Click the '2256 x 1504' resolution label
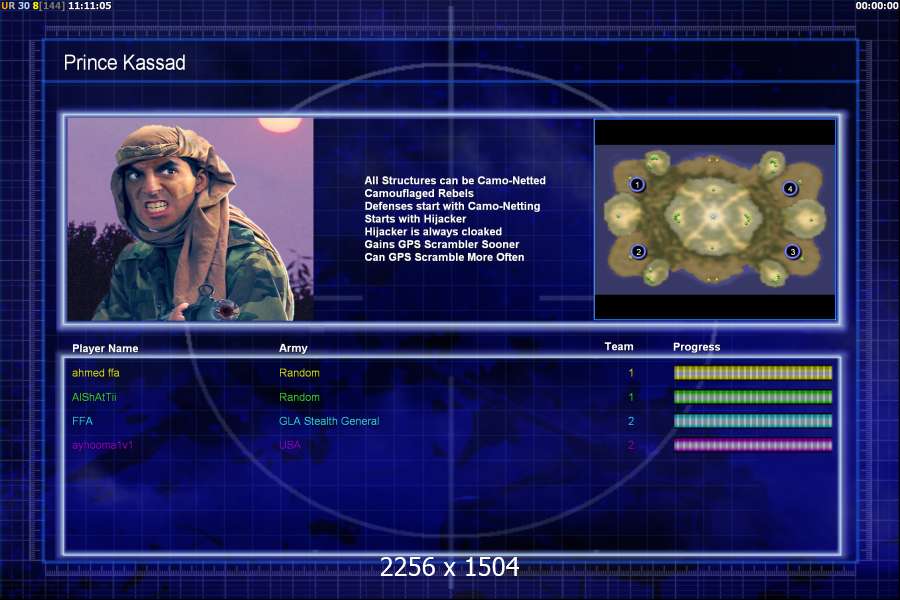 449,567
